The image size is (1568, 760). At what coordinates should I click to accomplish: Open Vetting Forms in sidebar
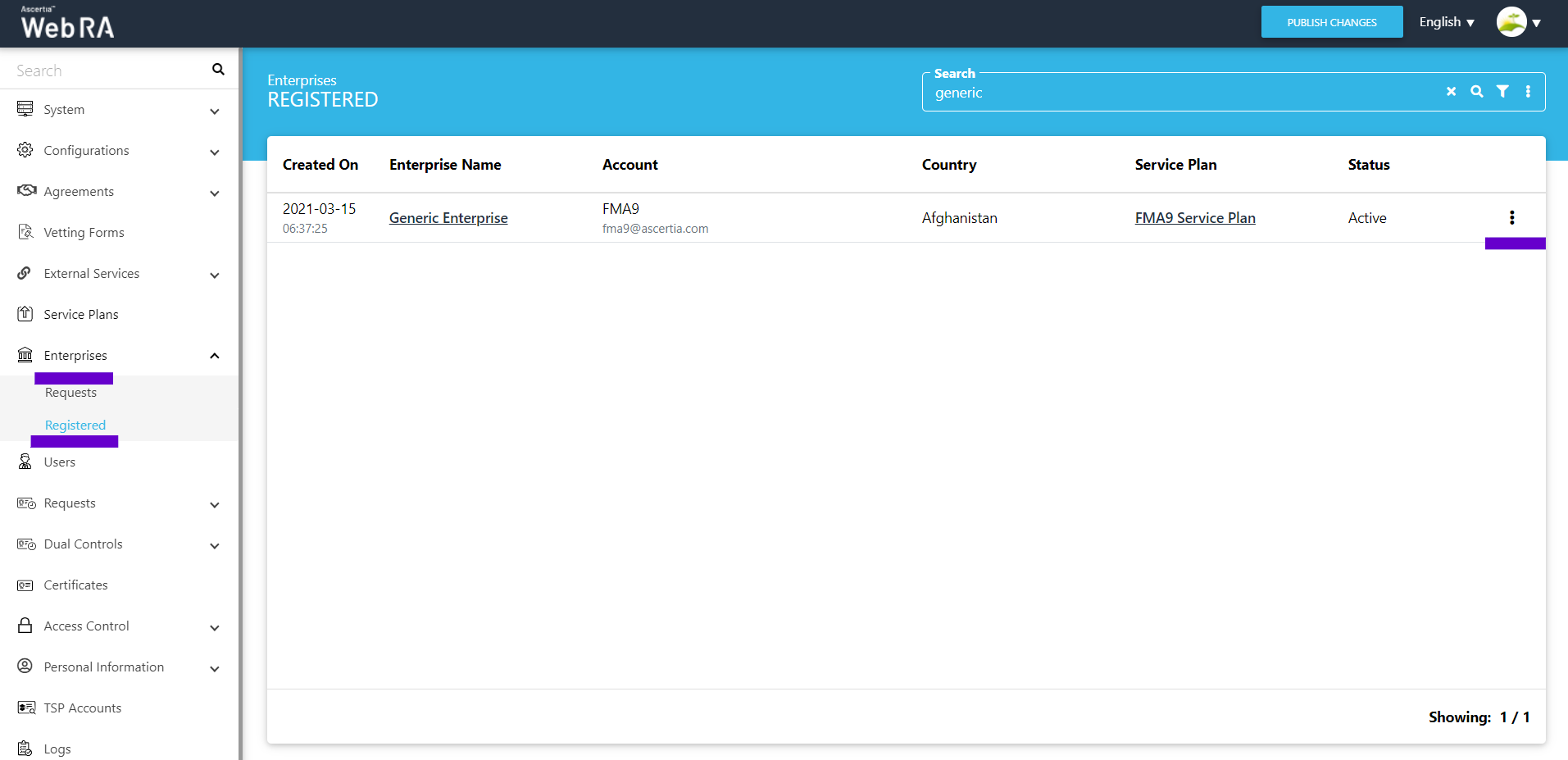(84, 233)
